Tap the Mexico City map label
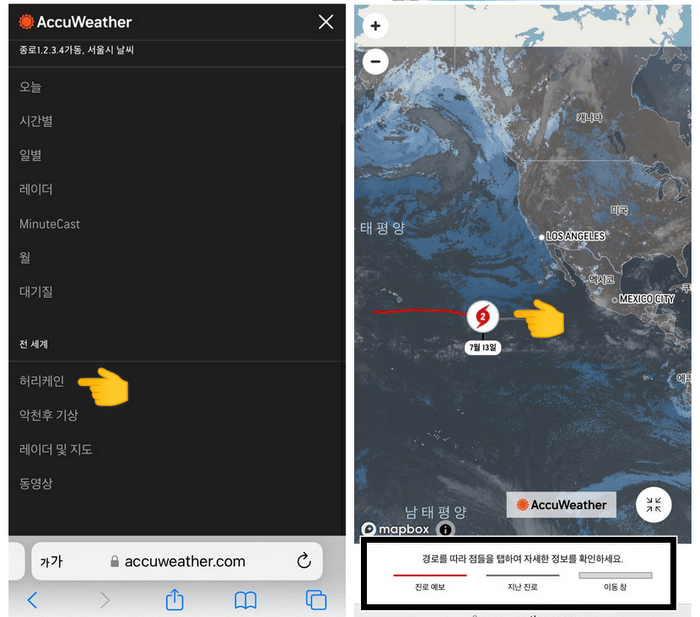Viewport: 700px width, 617px height. 646,299
